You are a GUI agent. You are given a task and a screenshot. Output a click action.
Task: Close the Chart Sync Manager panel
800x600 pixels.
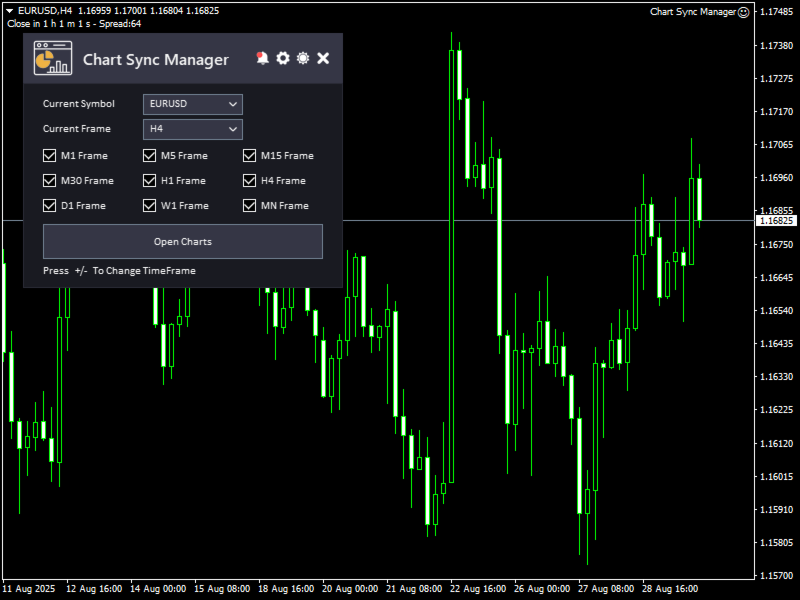click(x=323, y=58)
